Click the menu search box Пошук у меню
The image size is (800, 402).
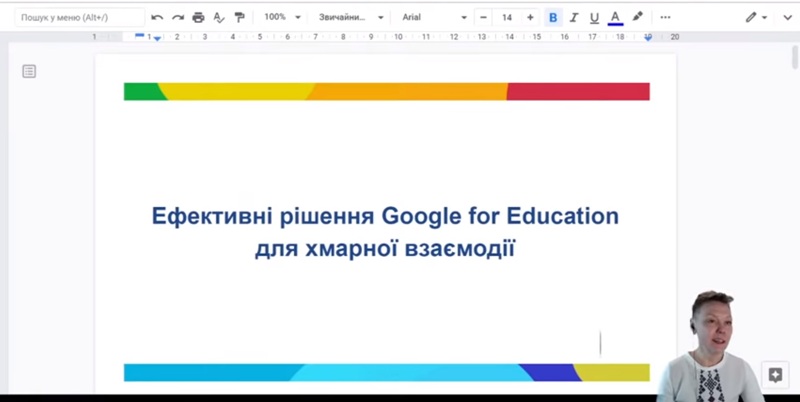tap(80, 17)
